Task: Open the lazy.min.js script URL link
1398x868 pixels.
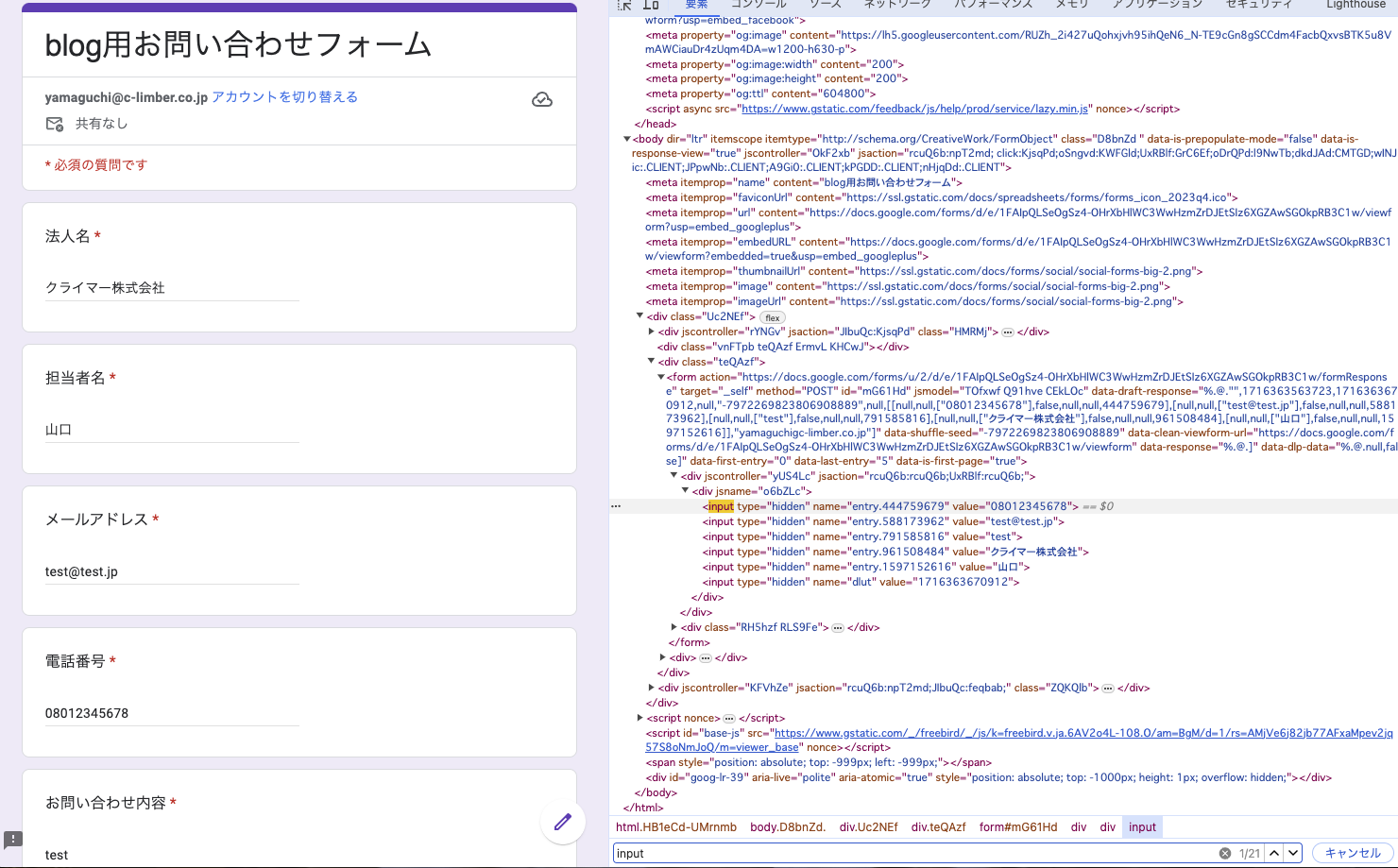Action: pos(914,109)
